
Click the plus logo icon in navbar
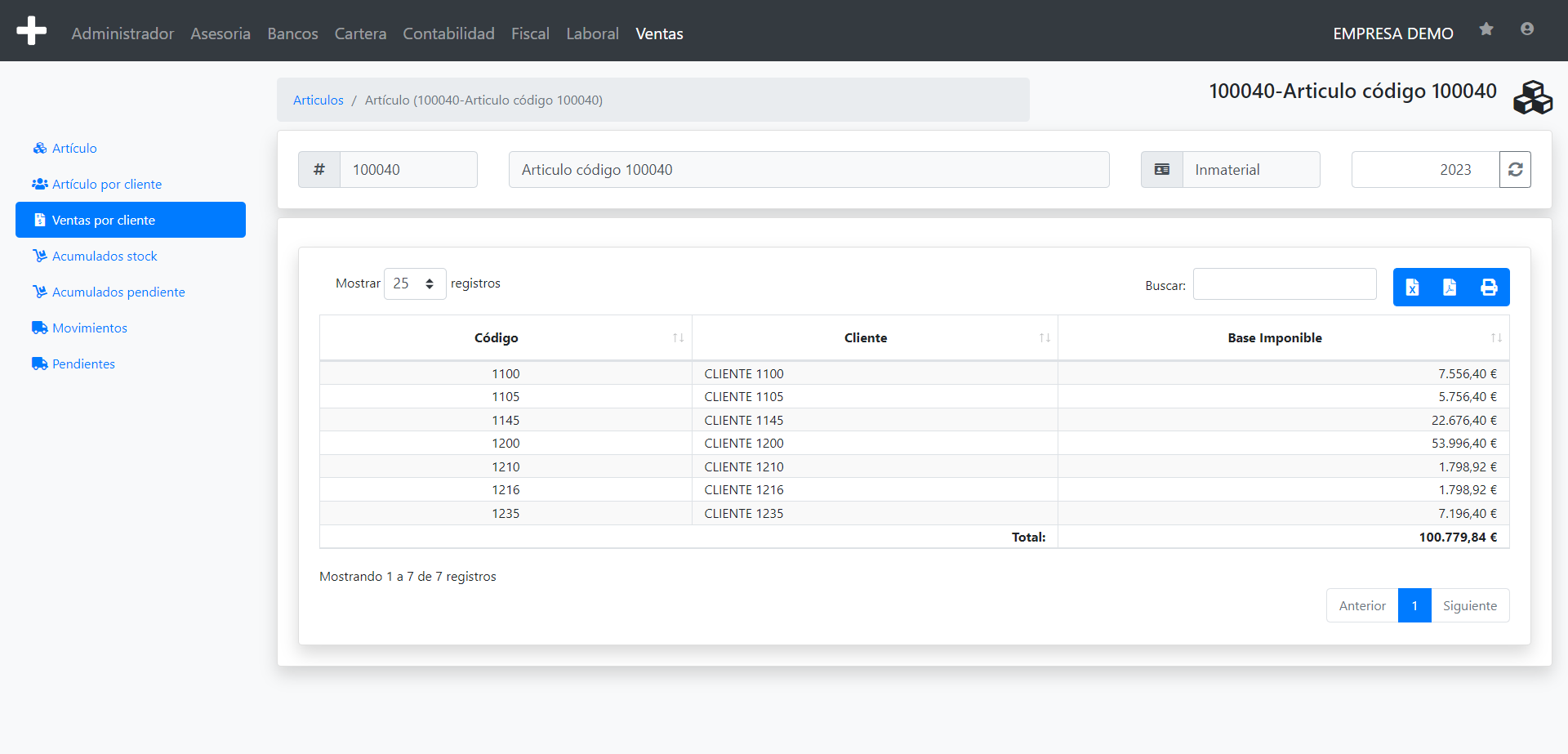point(31,31)
